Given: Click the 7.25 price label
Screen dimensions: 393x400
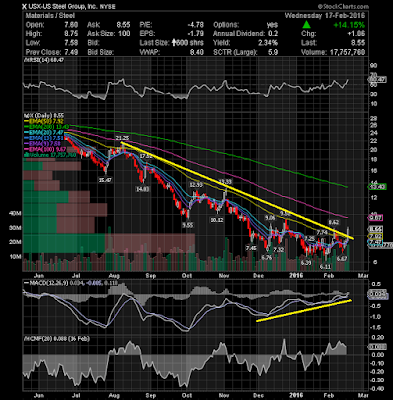Looking at the screenshot, I should [309, 239].
